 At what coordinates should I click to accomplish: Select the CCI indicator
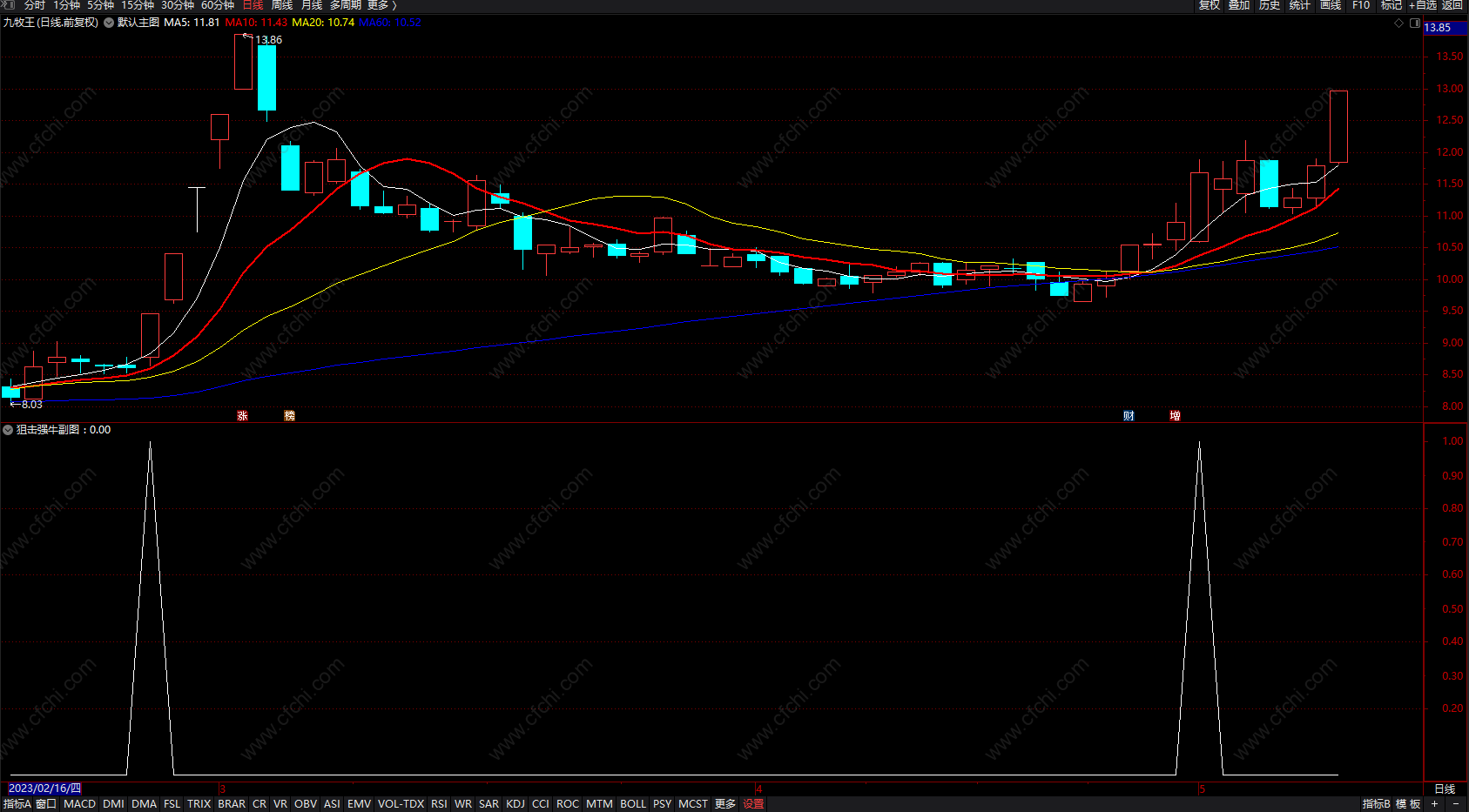[541, 804]
